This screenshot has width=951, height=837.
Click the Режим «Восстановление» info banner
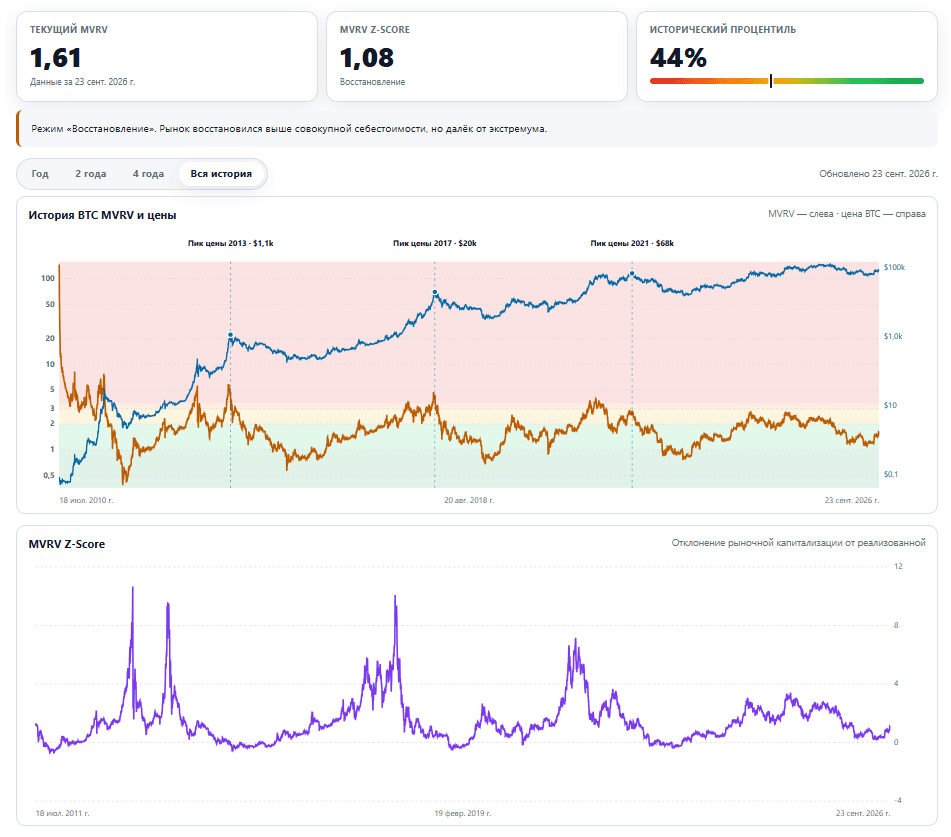pyautogui.click(x=477, y=129)
